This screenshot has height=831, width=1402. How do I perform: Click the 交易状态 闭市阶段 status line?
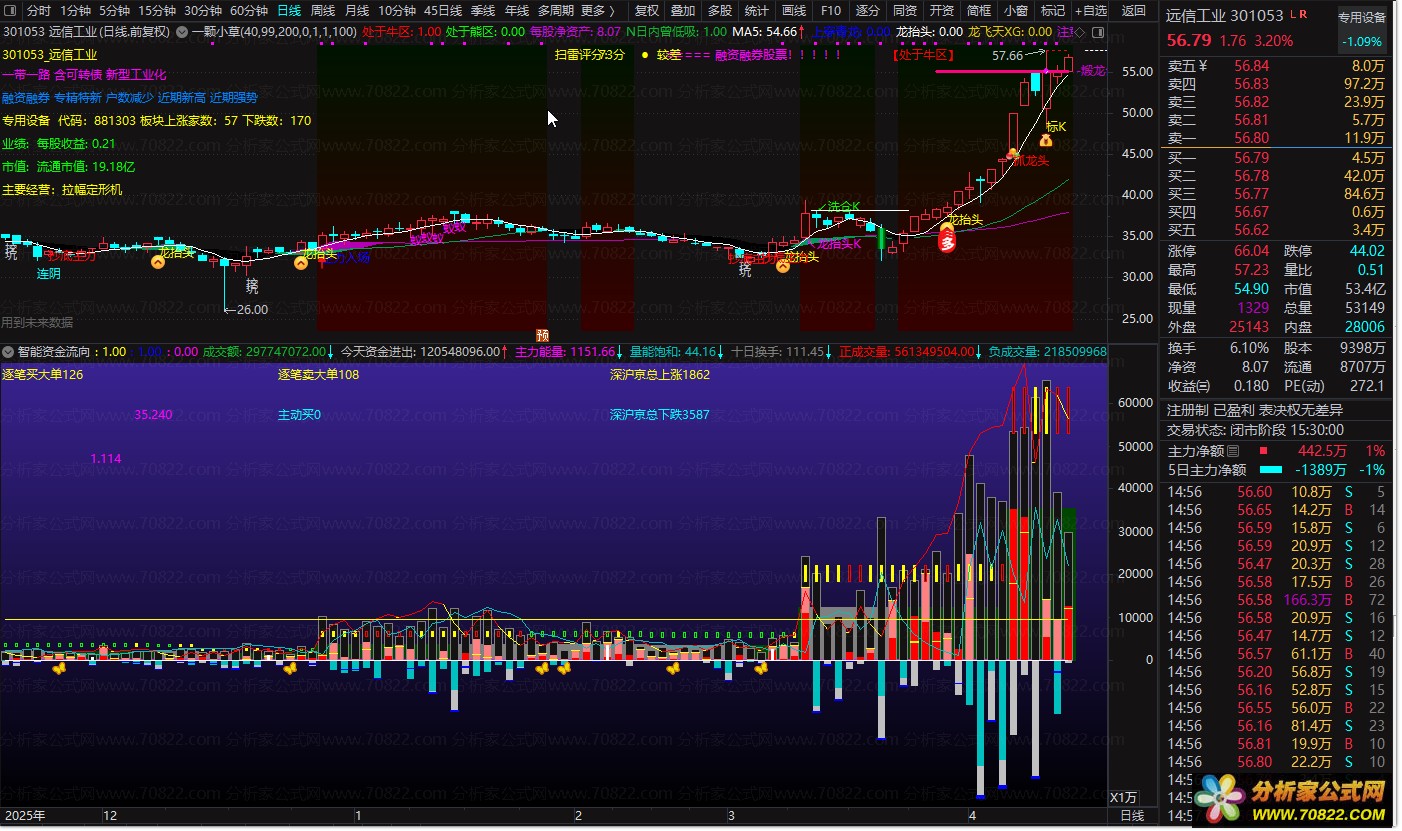point(1256,429)
